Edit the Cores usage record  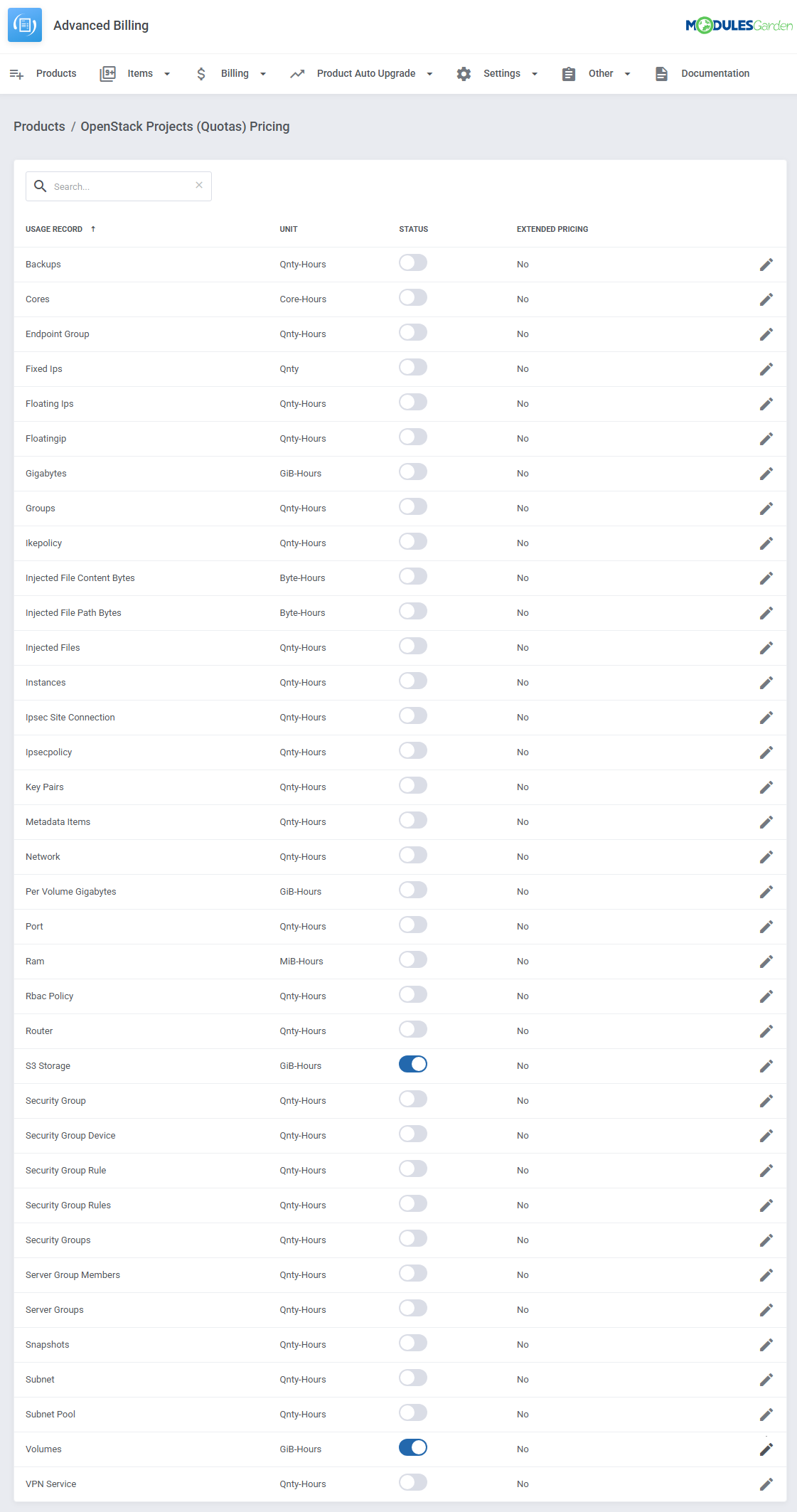pyautogui.click(x=766, y=299)
